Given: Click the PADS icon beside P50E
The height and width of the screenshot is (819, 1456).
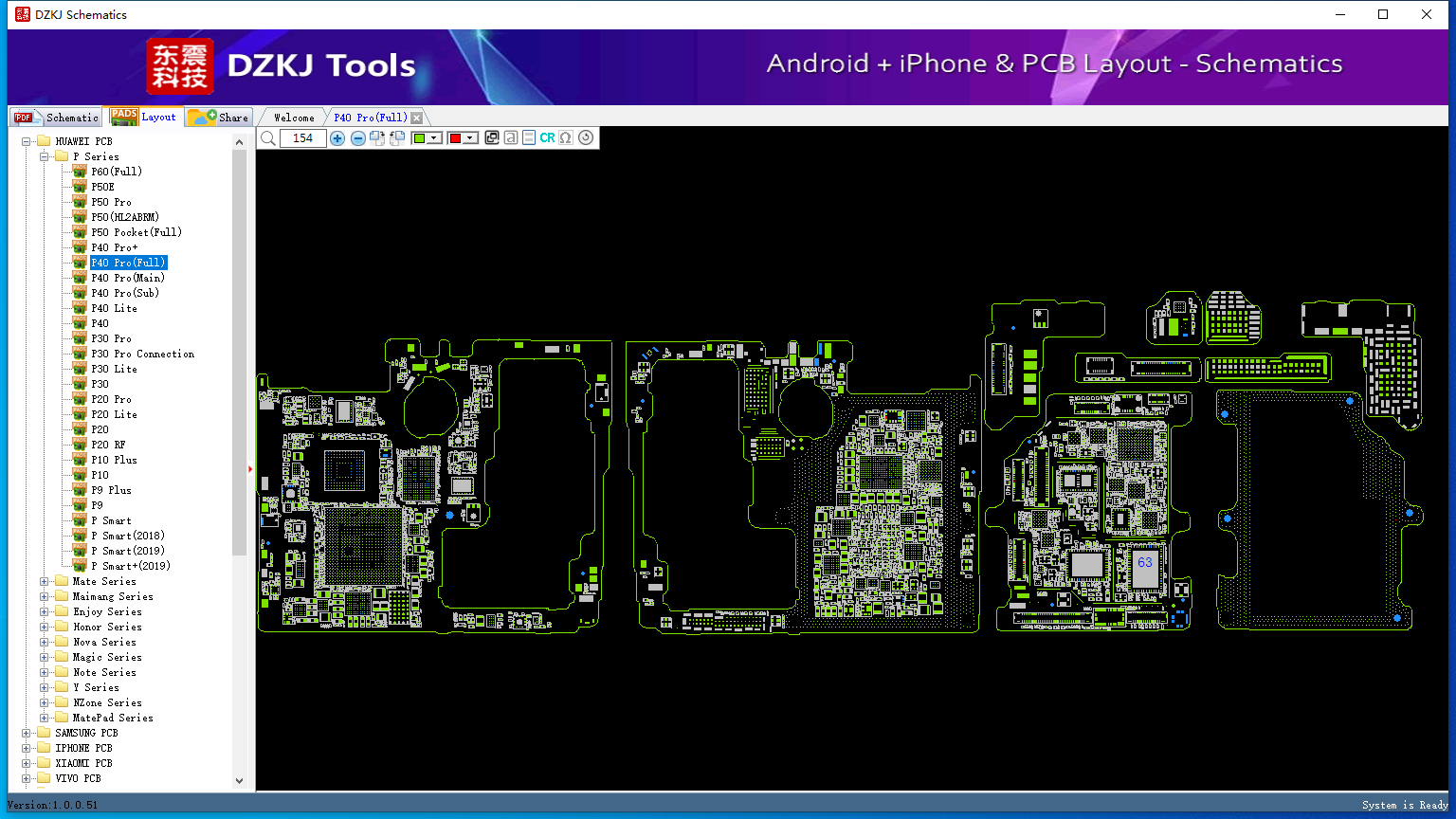Looking at the screenshot, I should point(80,187).
